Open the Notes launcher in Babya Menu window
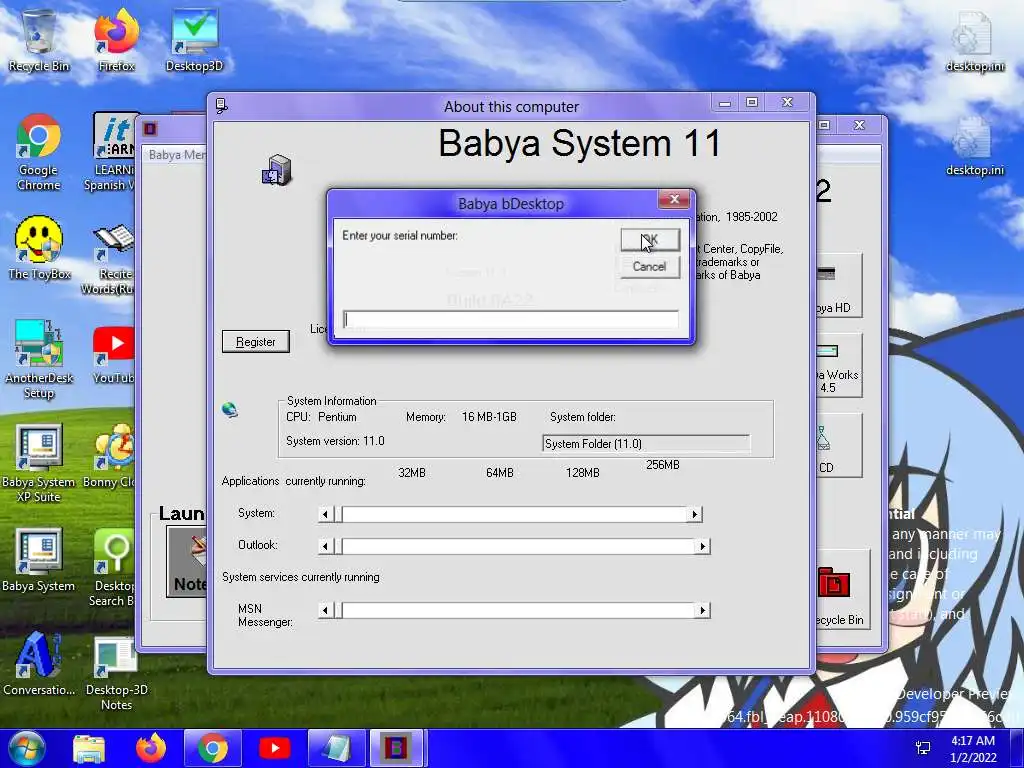Screen dimensions: 1024x768 (188, 562)
